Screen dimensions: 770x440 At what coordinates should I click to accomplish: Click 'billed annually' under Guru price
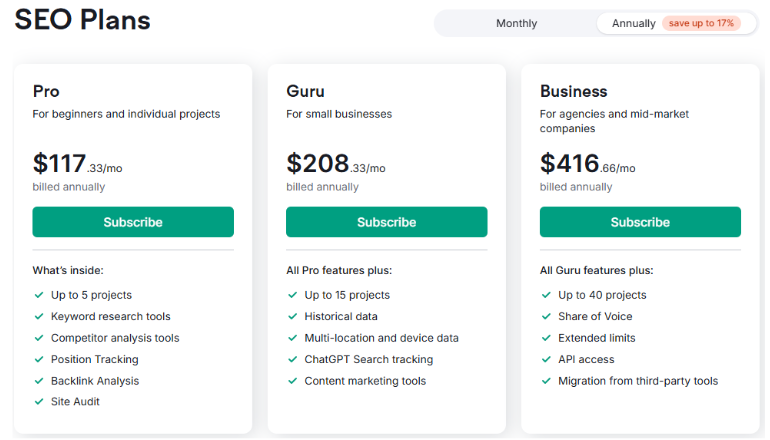[x=323, y=187]
